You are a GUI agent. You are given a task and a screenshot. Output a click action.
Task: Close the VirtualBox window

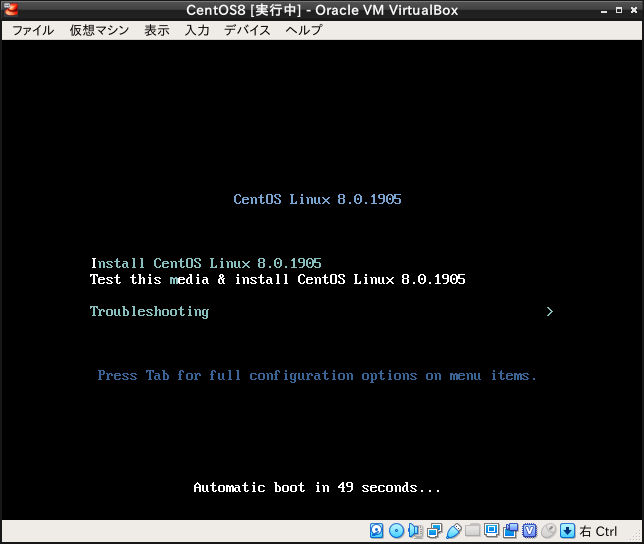634,10
